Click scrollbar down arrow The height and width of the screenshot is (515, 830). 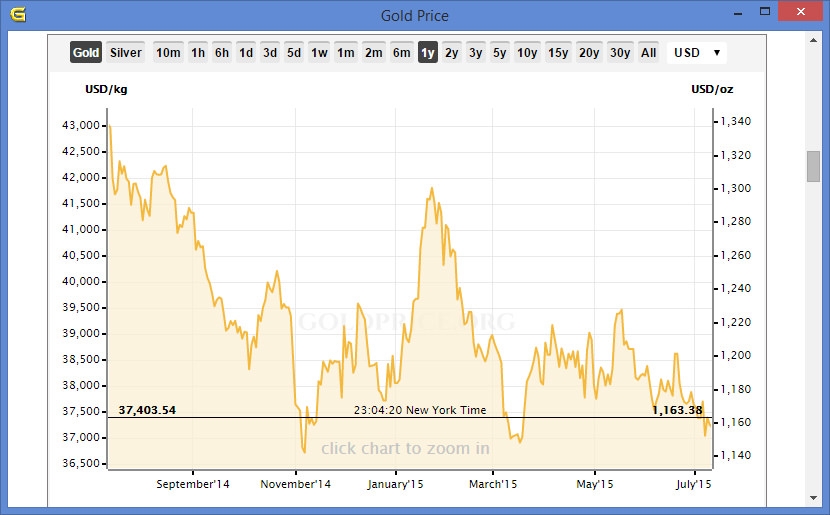(x=814, y=498)
